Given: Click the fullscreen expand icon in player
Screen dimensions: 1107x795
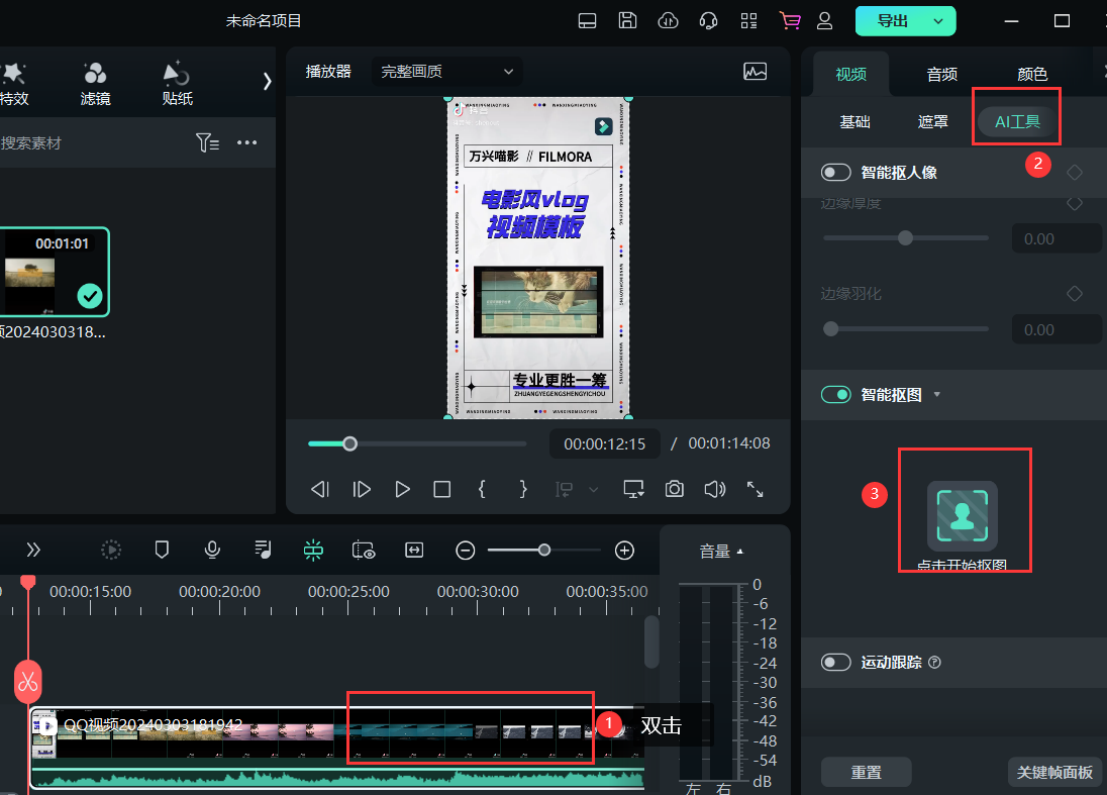Looking at the screenshot, I should tap(755, 489).
